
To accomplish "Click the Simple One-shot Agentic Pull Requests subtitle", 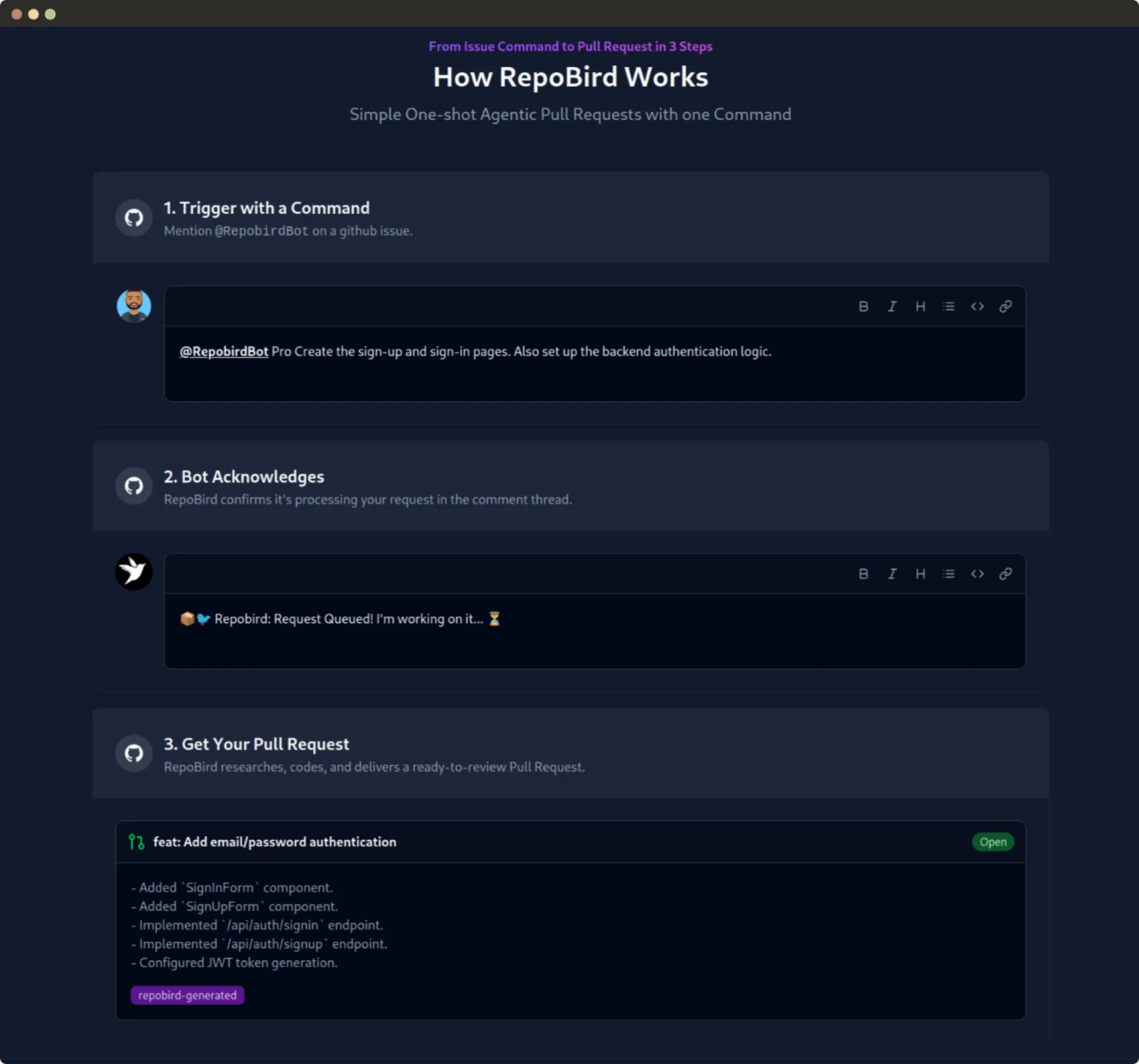I will [x=570, y=114].
